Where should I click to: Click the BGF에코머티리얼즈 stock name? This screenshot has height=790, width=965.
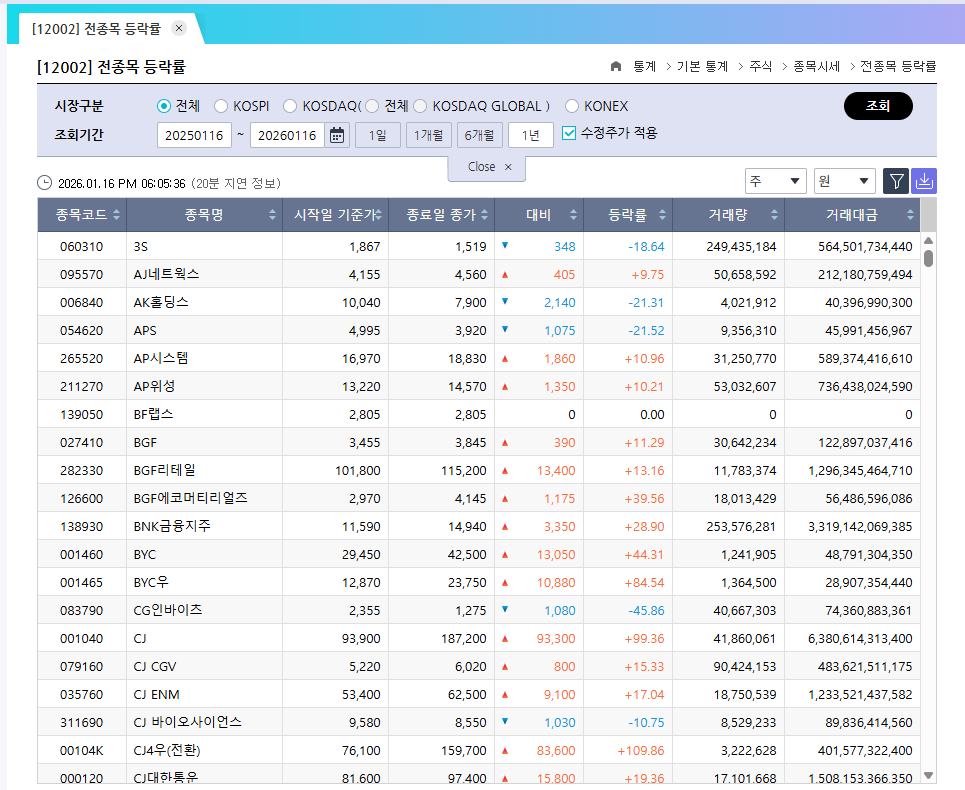[190, 498]
